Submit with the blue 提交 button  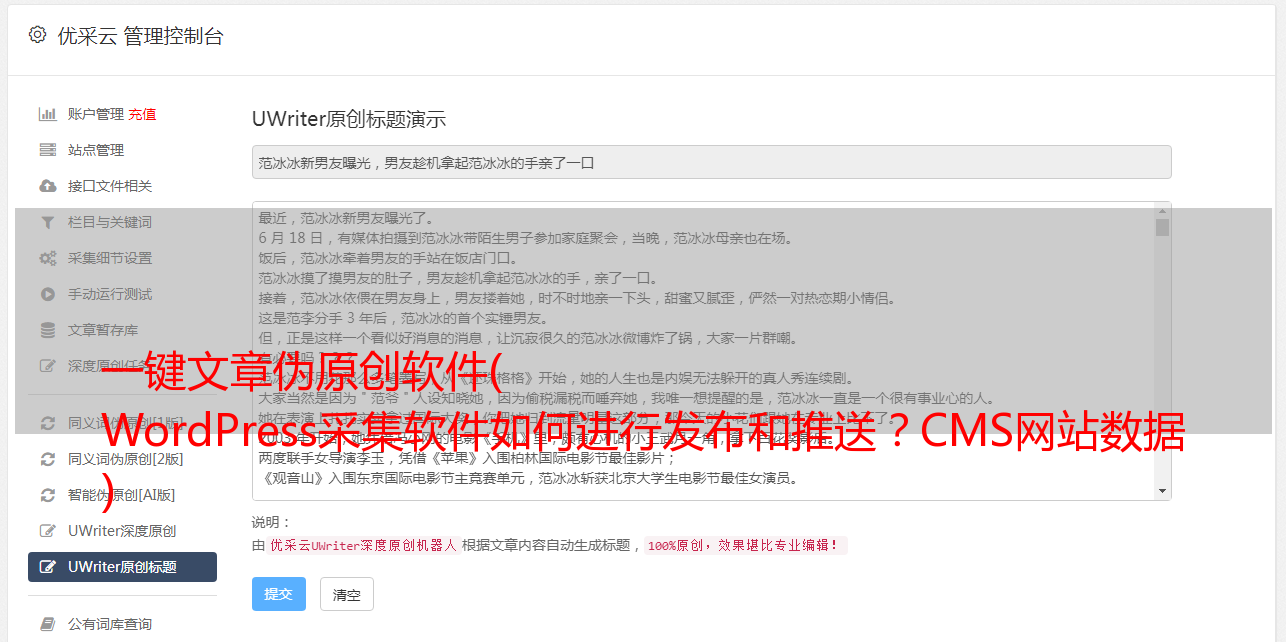click(x=279, y=594)
